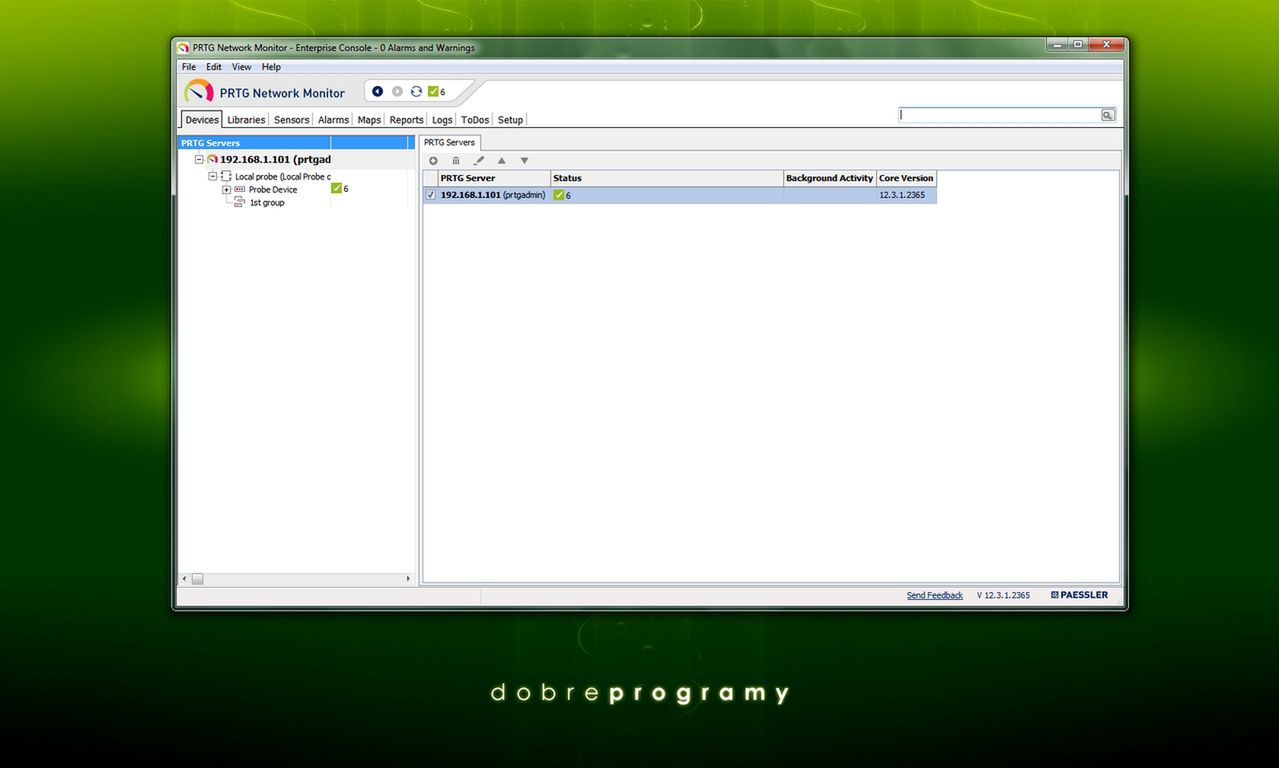1279x768 pixels.
Task: Click the tree horizontal scrollbar thumb
Action: tap(197, 579)
